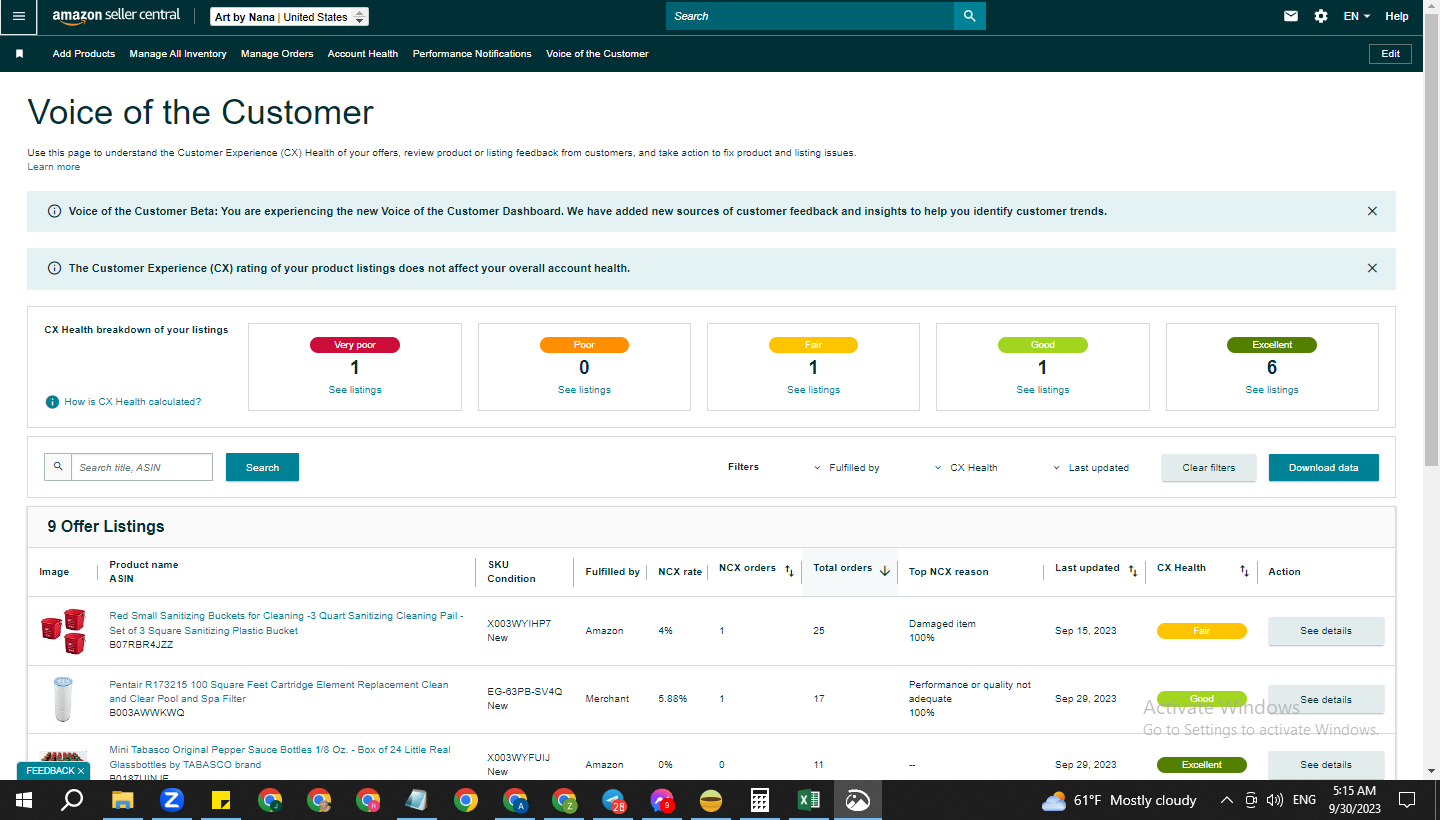This screenshot has height=820, width=1440.
Task: Open Messenger from the taskbar
Action: coord(662,800)
